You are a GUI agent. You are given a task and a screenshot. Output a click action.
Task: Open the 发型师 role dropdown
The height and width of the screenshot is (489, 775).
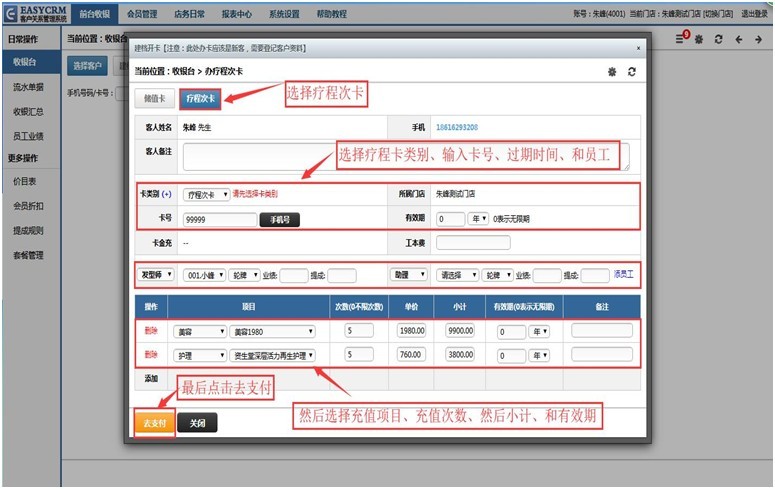click(x=156, y=274)
